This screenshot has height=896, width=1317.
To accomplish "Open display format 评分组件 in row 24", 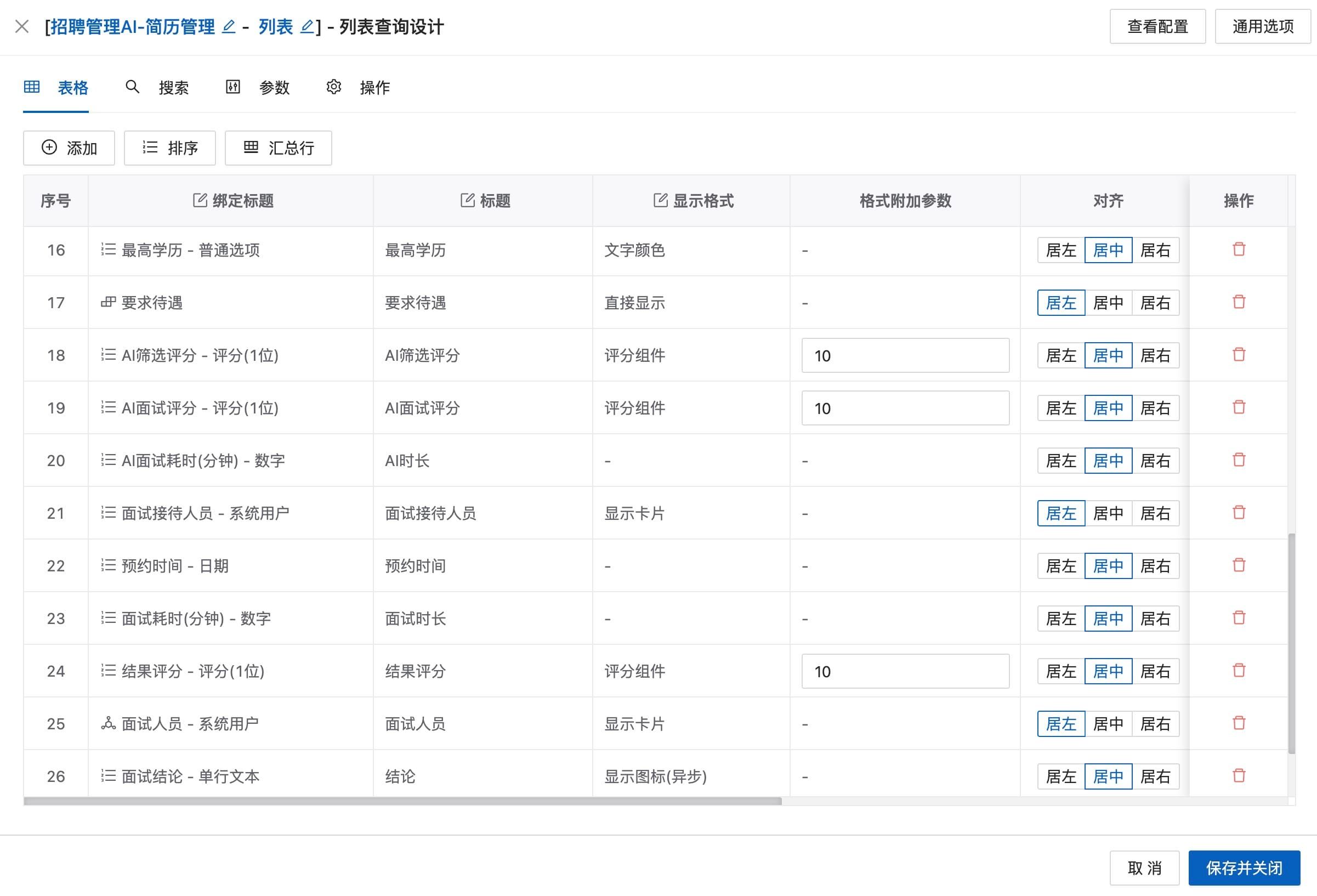I will tap(634, 671).
